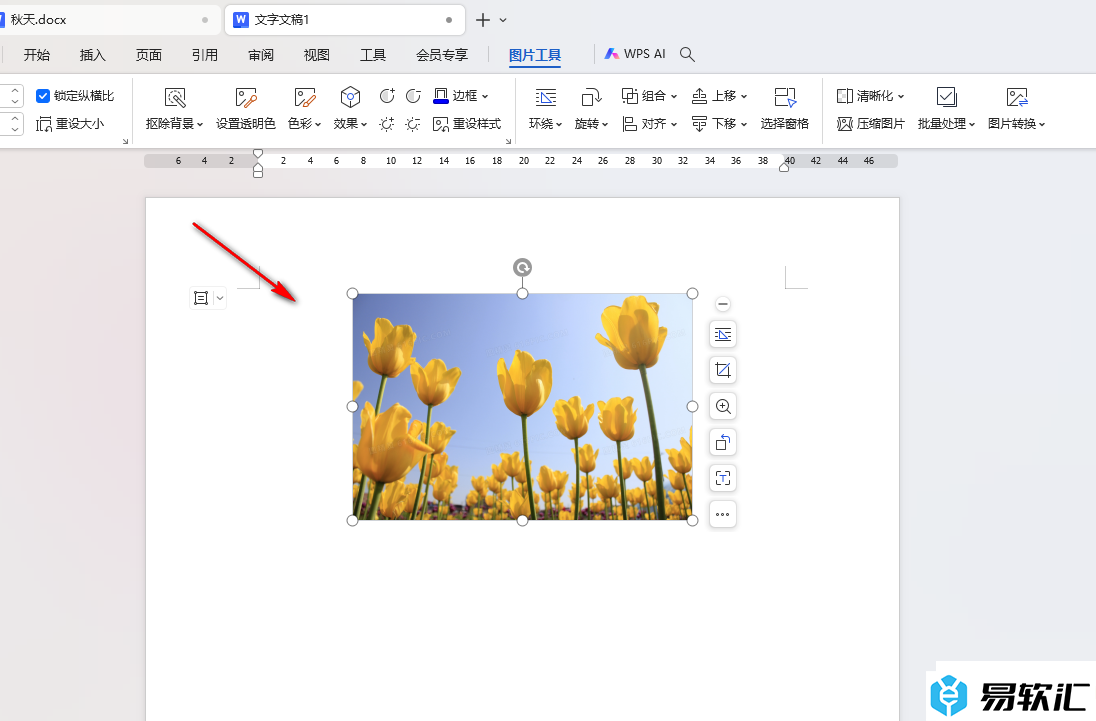The height and width of the screenshot is (721, 1096).
Task: Click 压缩图片 compress picture
Action: (871, 124)
